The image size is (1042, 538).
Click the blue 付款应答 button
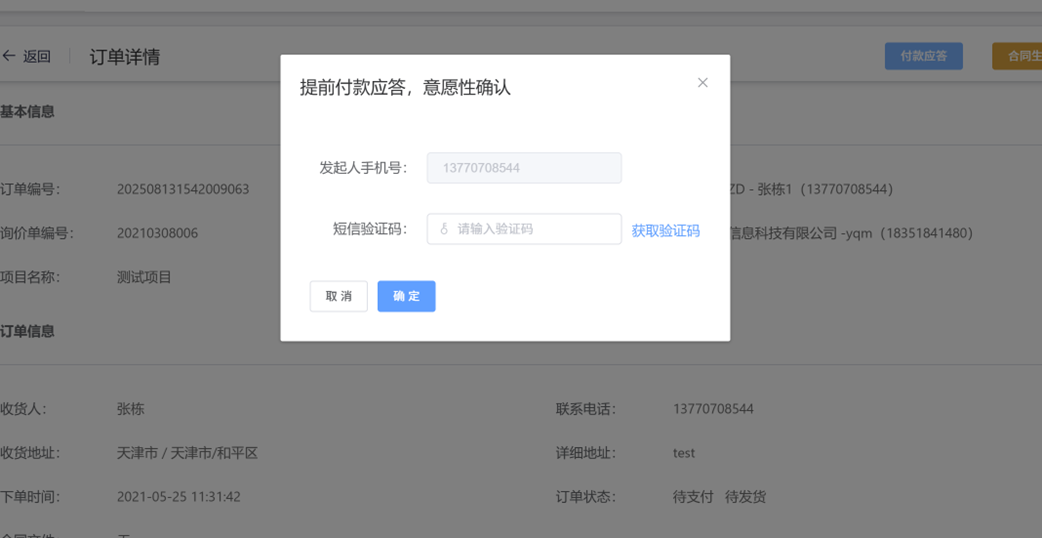tap(923, 56)
